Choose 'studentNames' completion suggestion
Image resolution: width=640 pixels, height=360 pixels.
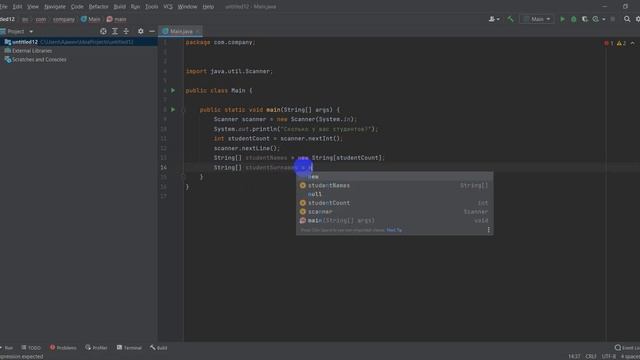coord(394,185)
